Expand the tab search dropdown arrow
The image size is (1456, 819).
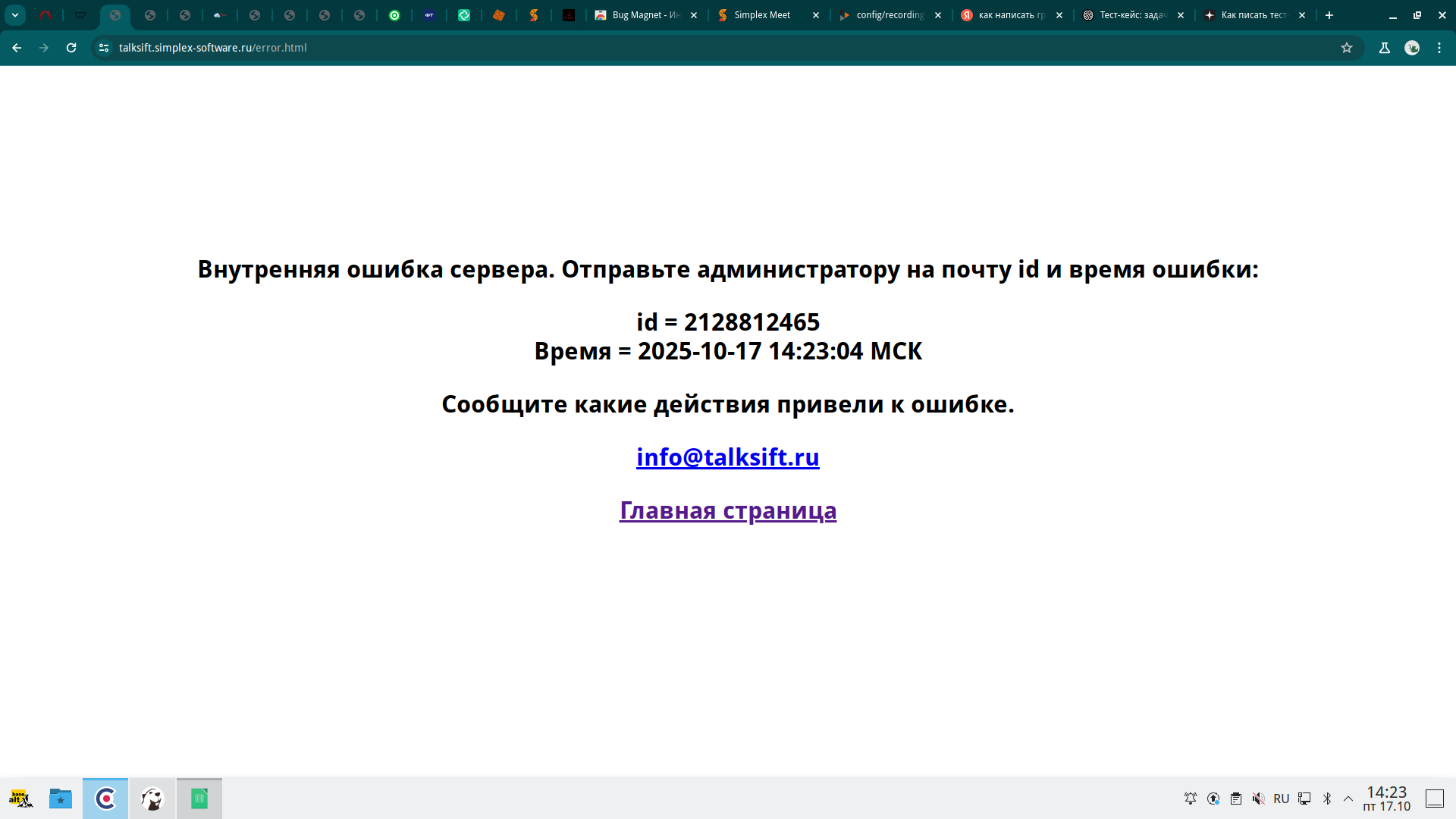pyautogui.click(x=15, y=15)
